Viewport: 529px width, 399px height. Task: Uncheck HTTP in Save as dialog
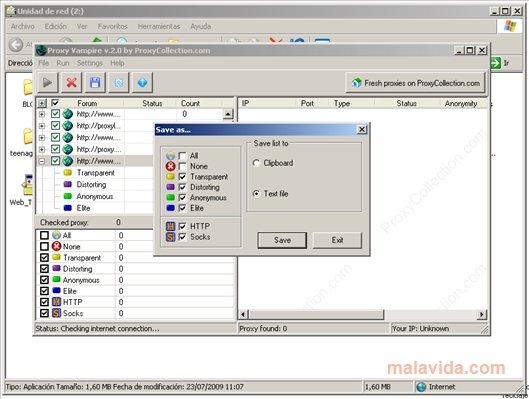[183, 226]
